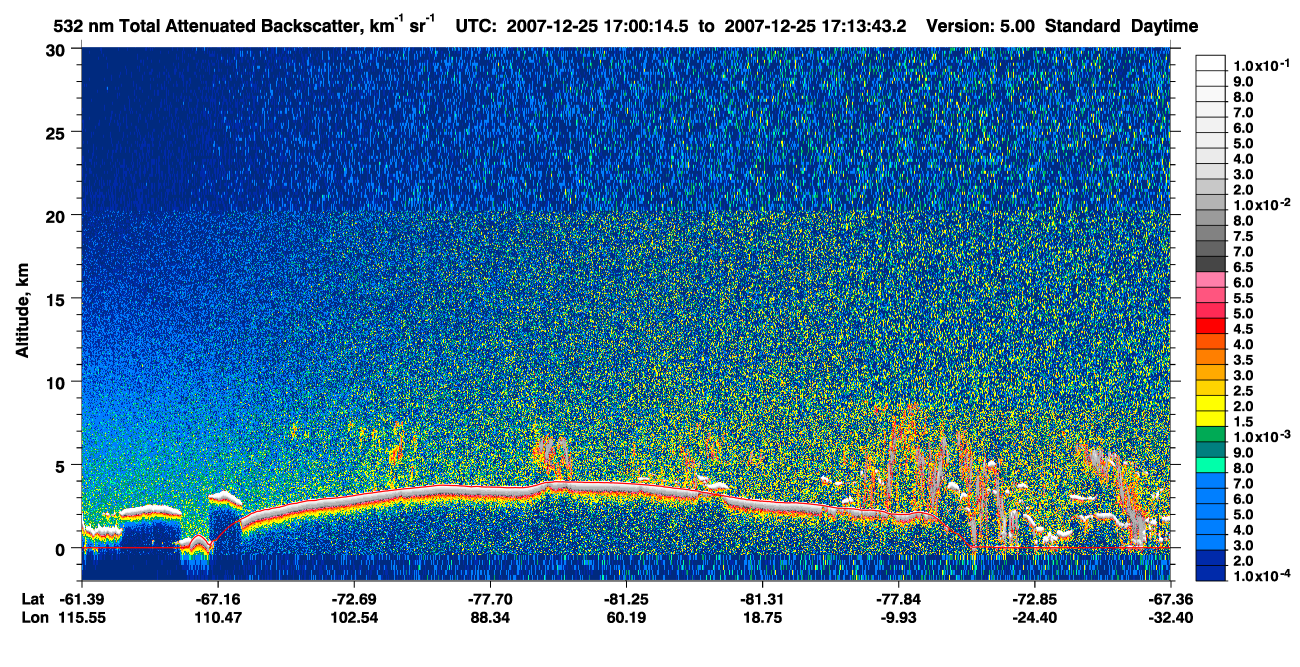Click the -32.40 longitude label
Viewport: 1300px width, 667px height.
click(1170, 617)
